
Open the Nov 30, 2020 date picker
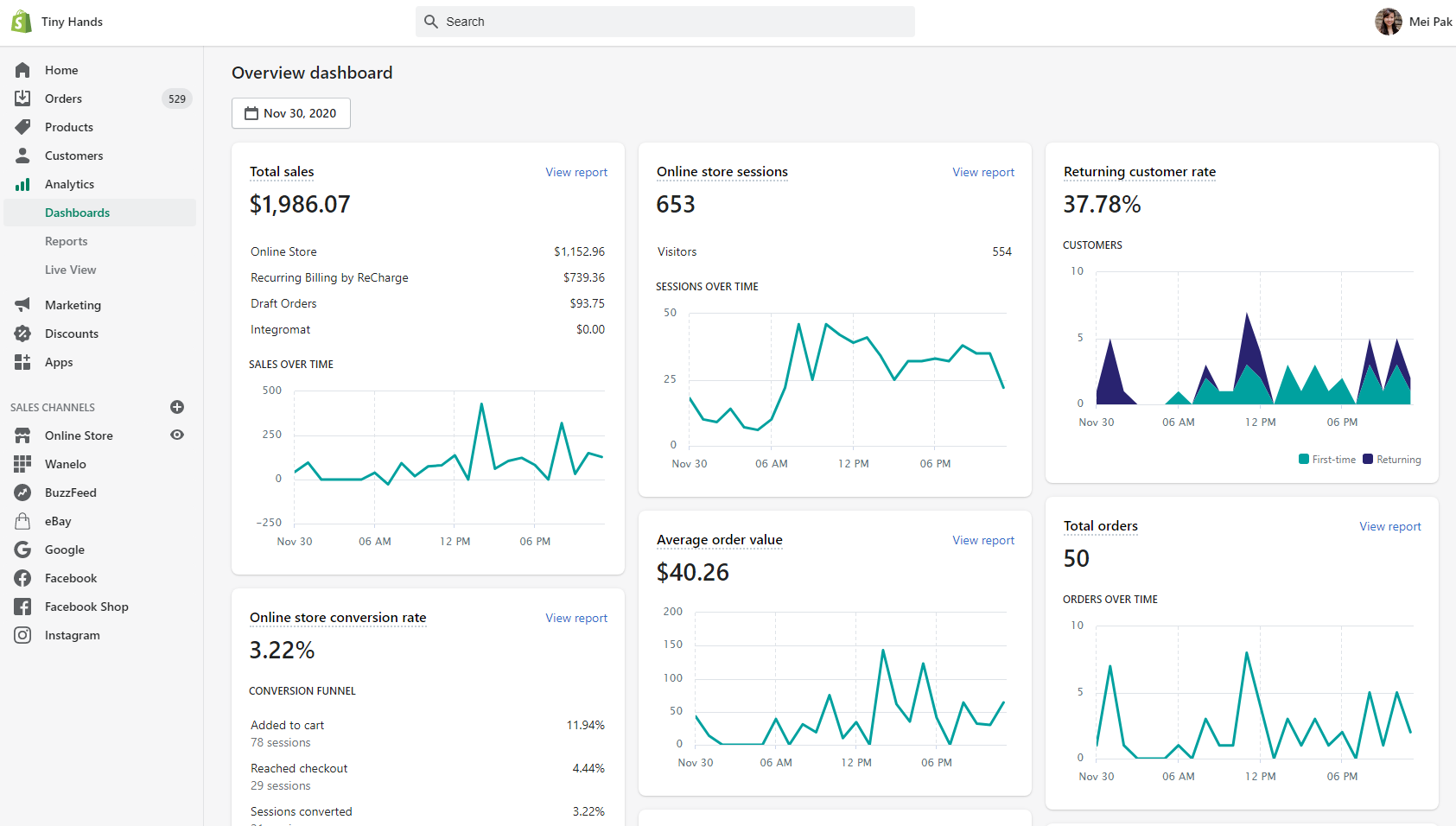coord(291,113)
